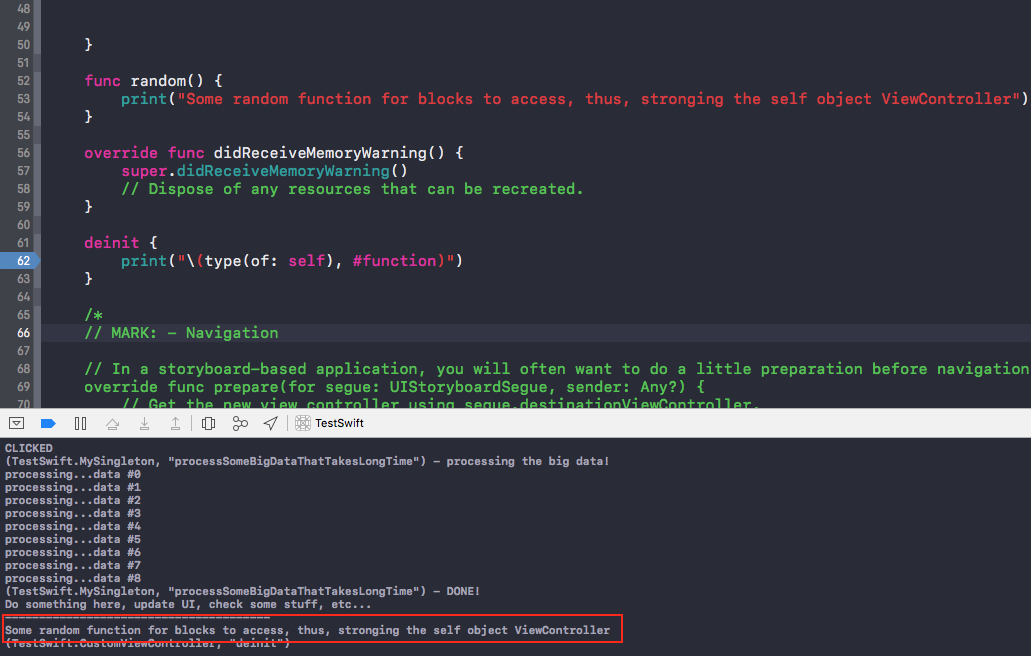Click console line 'processing the big data!'
The height and width of the screenshot is (656, 1031).
[307, 461]
